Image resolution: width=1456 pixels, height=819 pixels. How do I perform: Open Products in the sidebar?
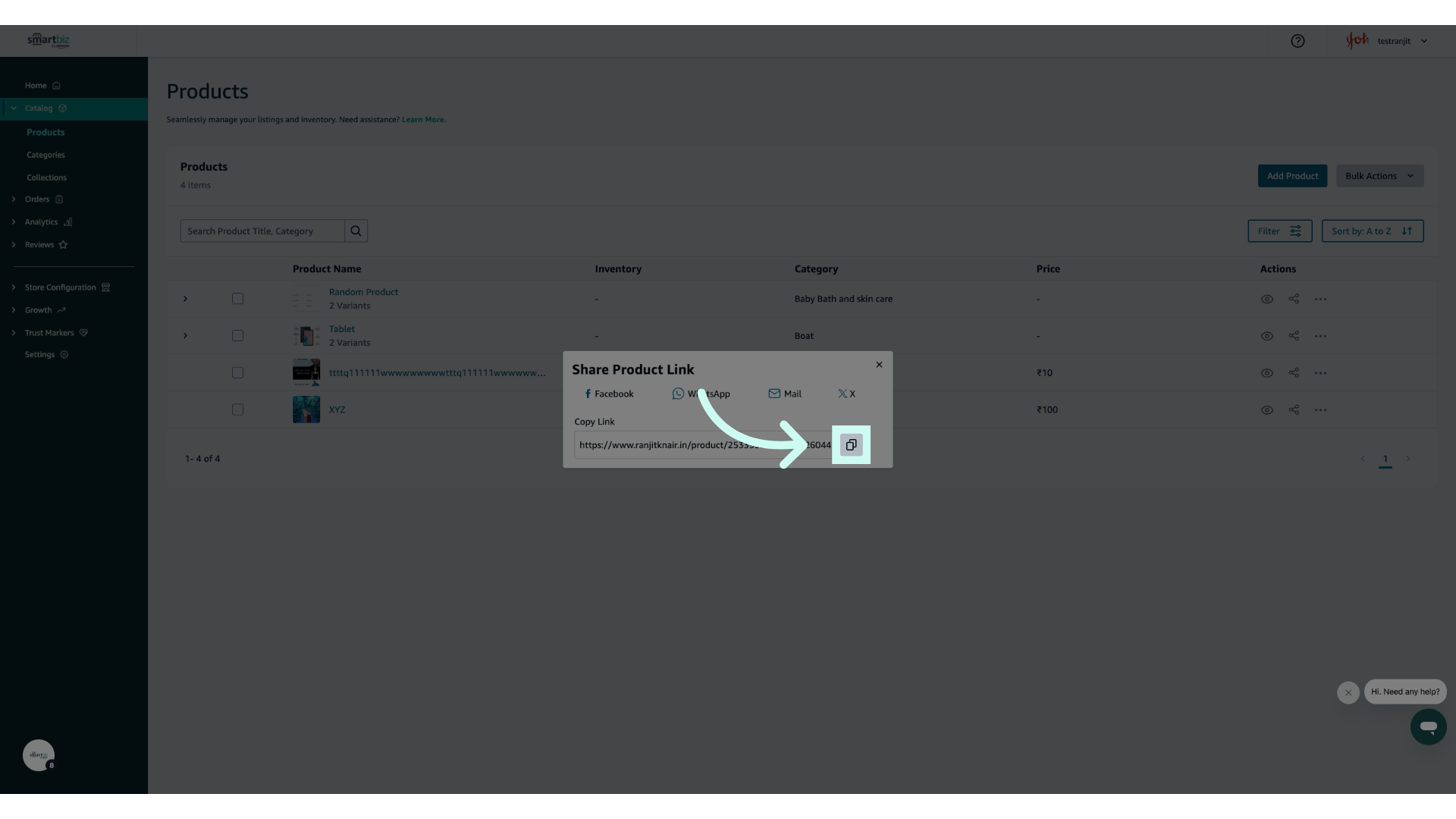tap(45, 132)
